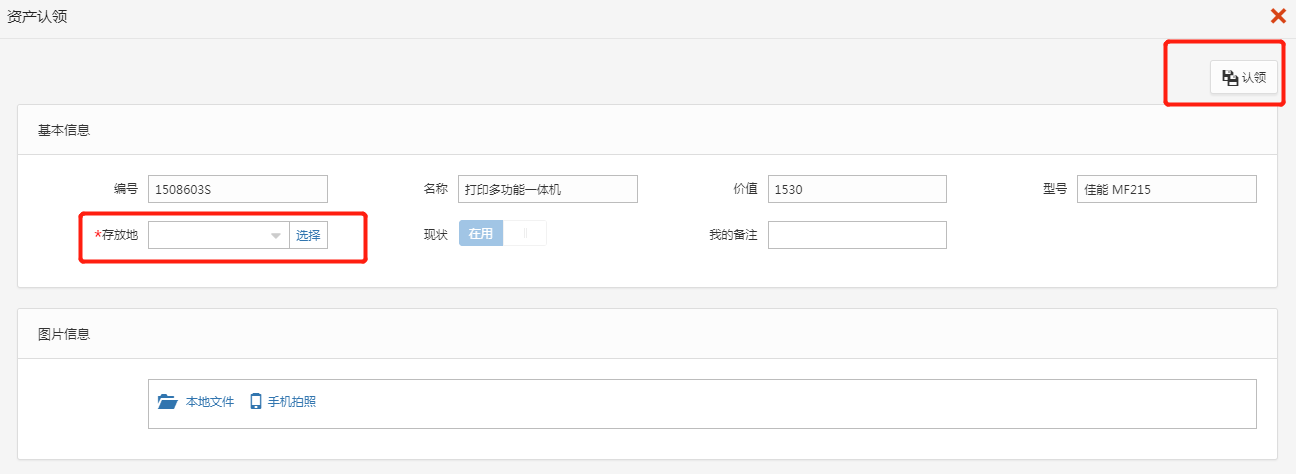
Task: Select the 手机拍照 upload option
Action: (292, 402)
